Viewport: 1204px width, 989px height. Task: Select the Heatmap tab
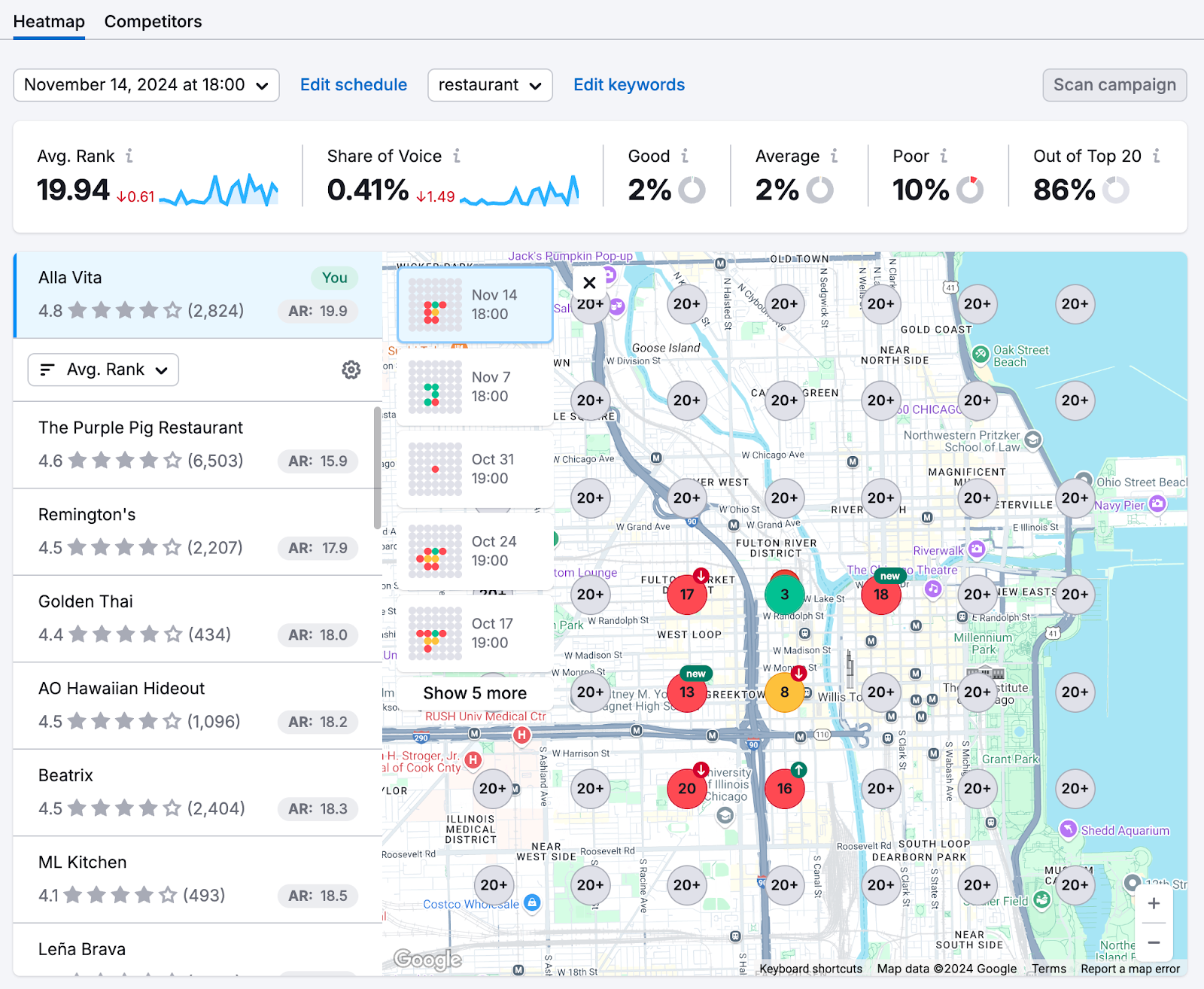coord(48,21)
